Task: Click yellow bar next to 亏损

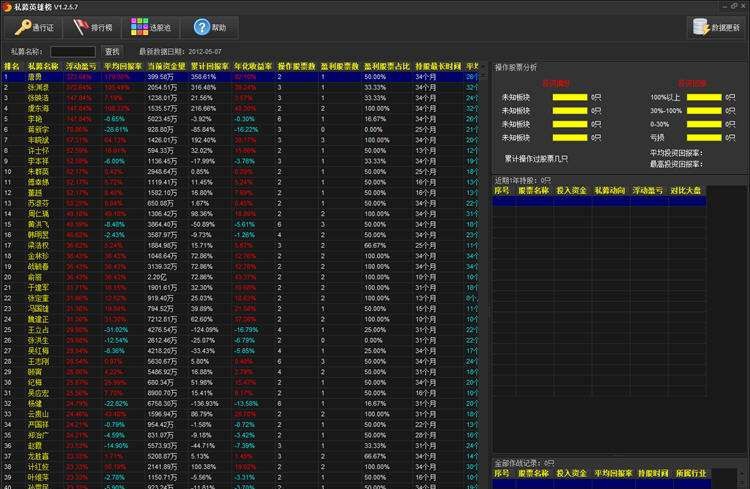Action: (704, 136)
